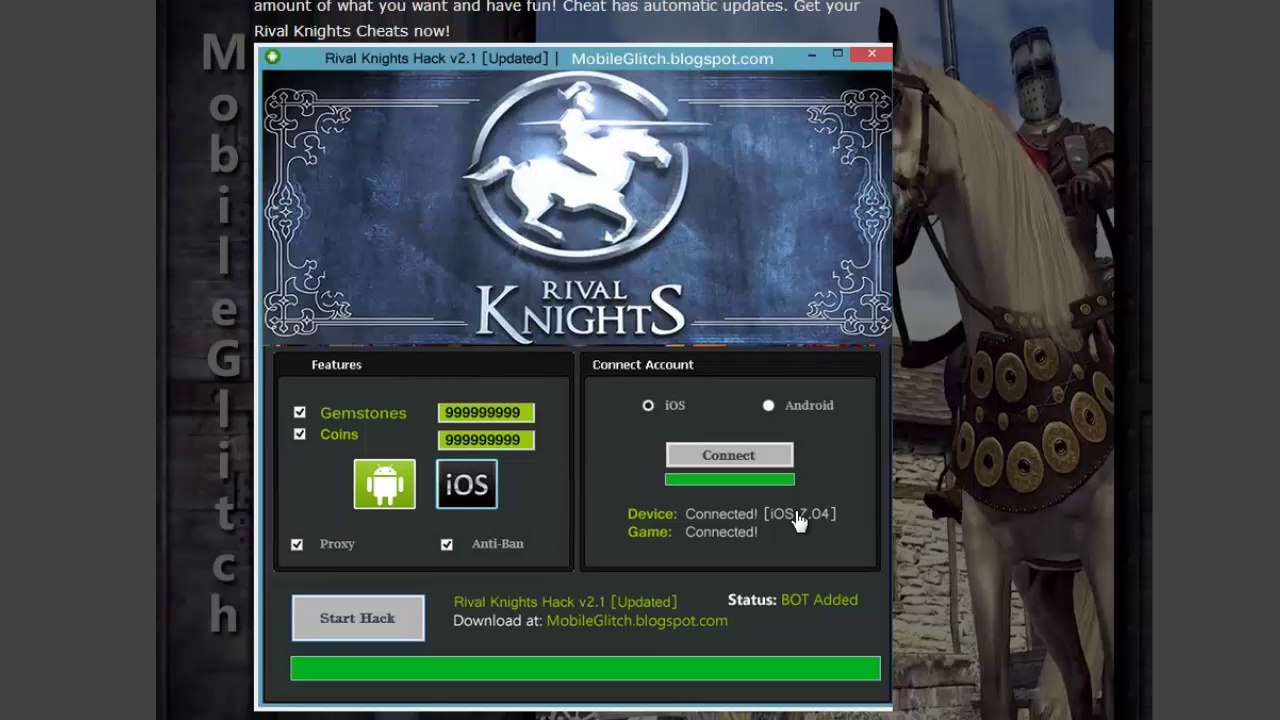Screen dimensions: 1280x720
Task: Click the Game 'Connected!' status text
Action: pos(721,532)
